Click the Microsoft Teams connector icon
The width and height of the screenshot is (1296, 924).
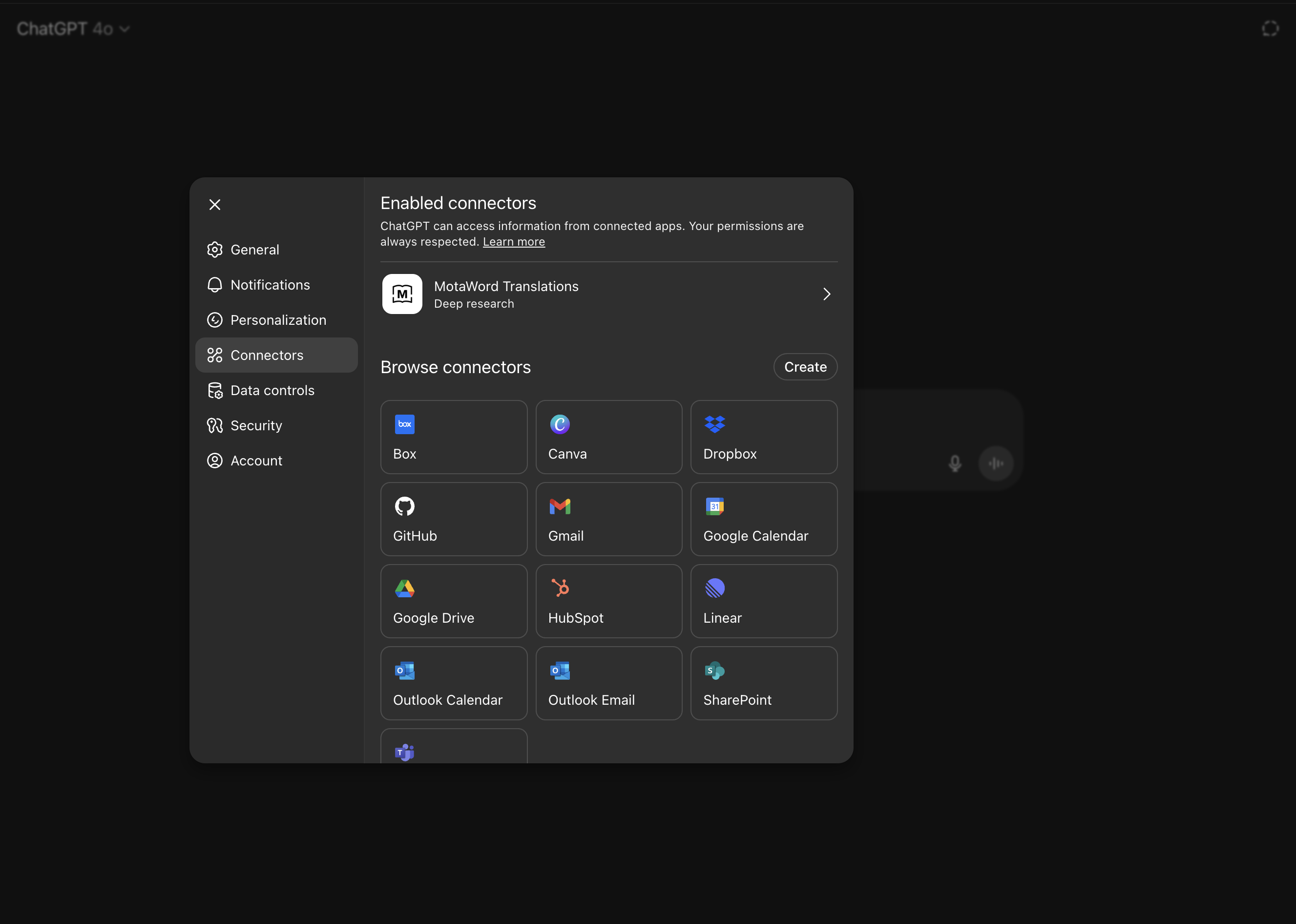404,752
